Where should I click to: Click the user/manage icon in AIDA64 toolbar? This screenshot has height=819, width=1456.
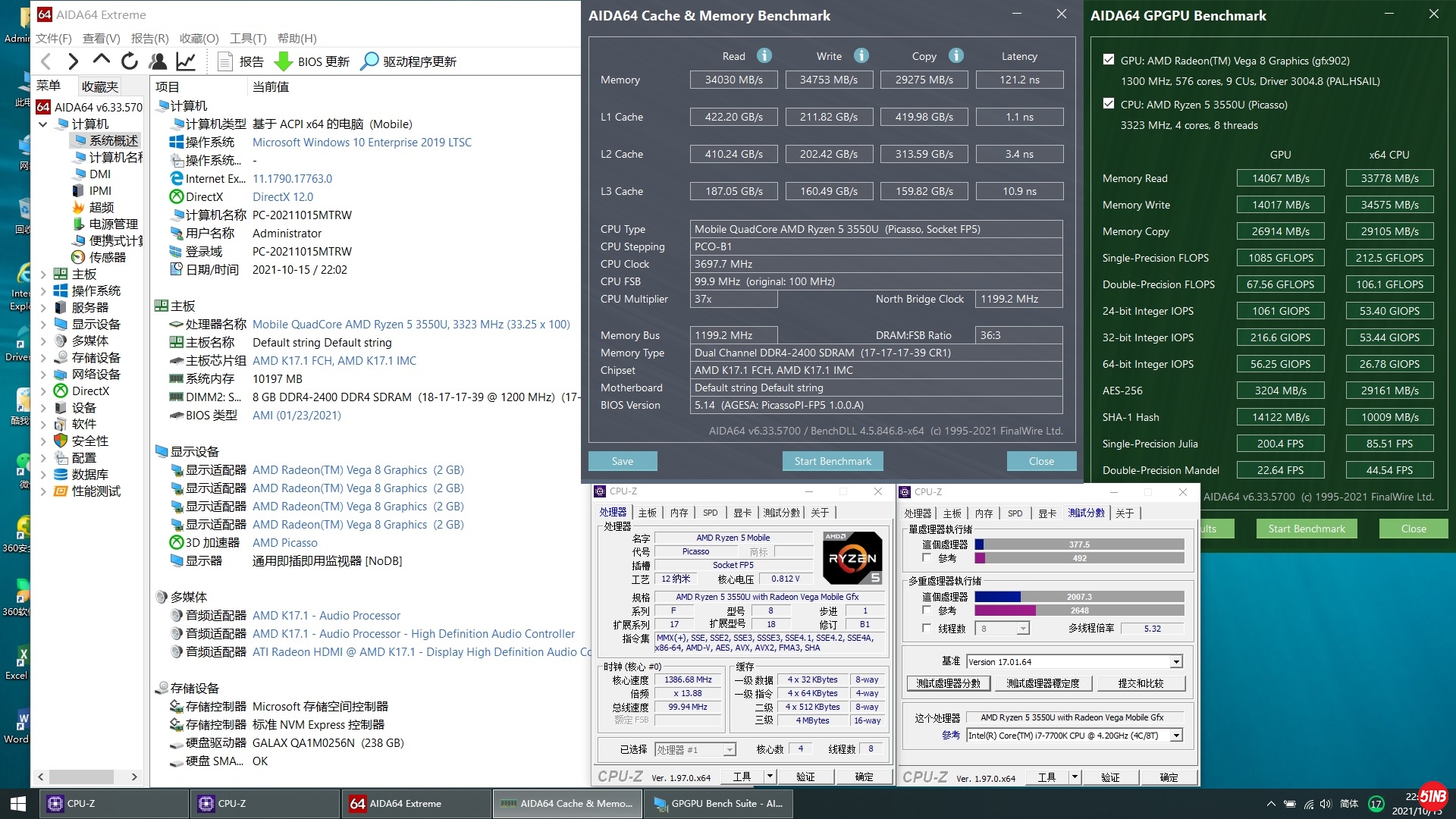click(x=158, y=61)
